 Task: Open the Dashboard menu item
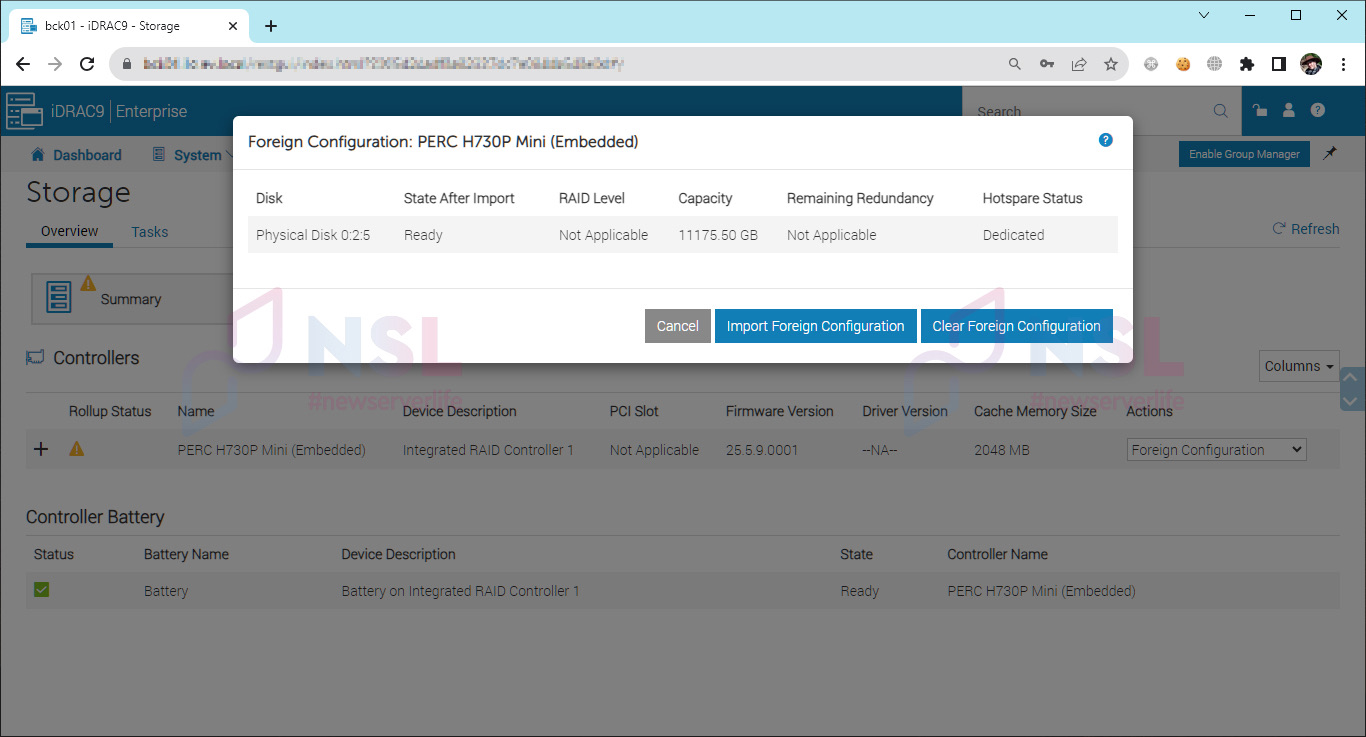(76, 155)
